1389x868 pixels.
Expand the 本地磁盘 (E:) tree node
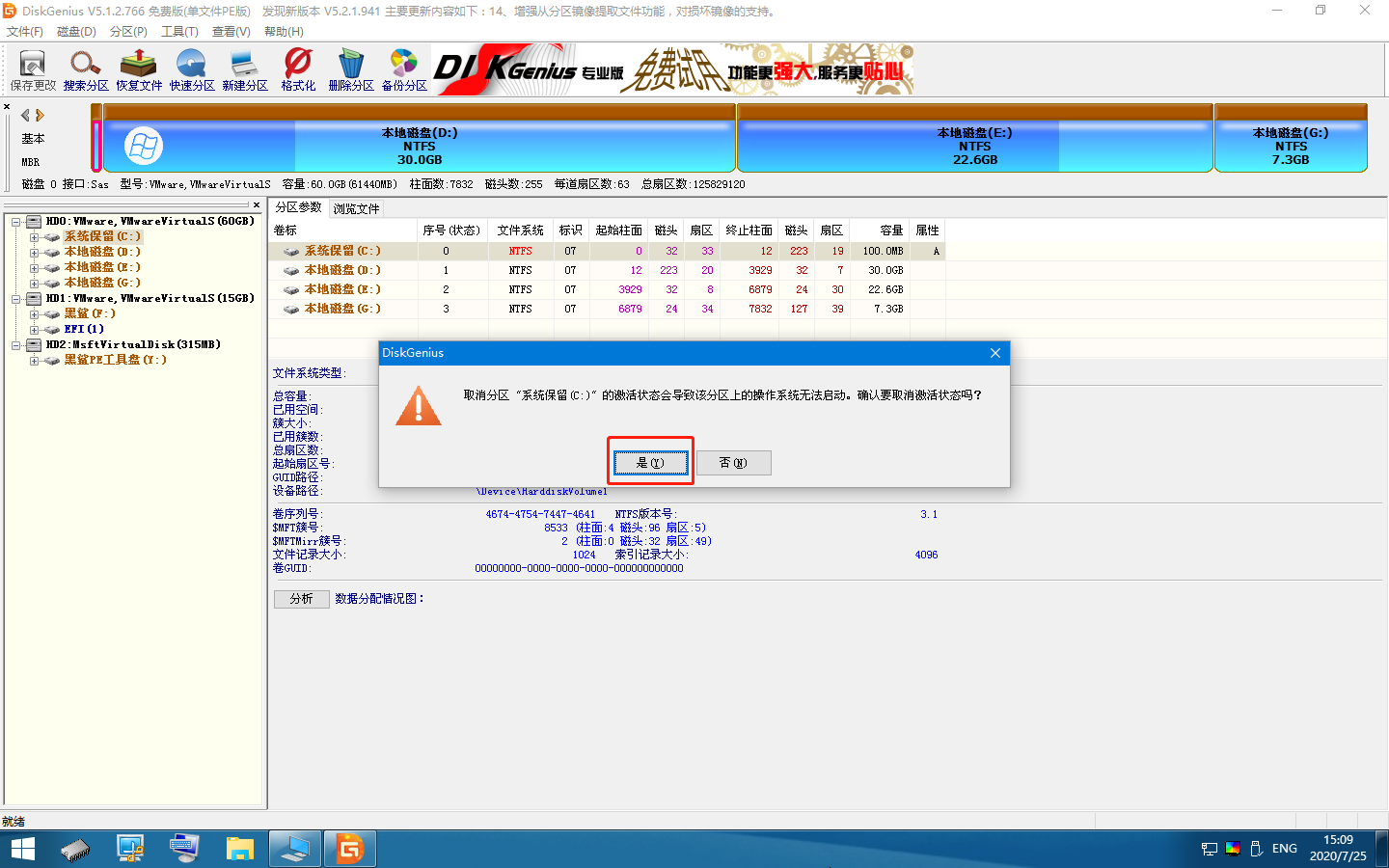[34, 268]
